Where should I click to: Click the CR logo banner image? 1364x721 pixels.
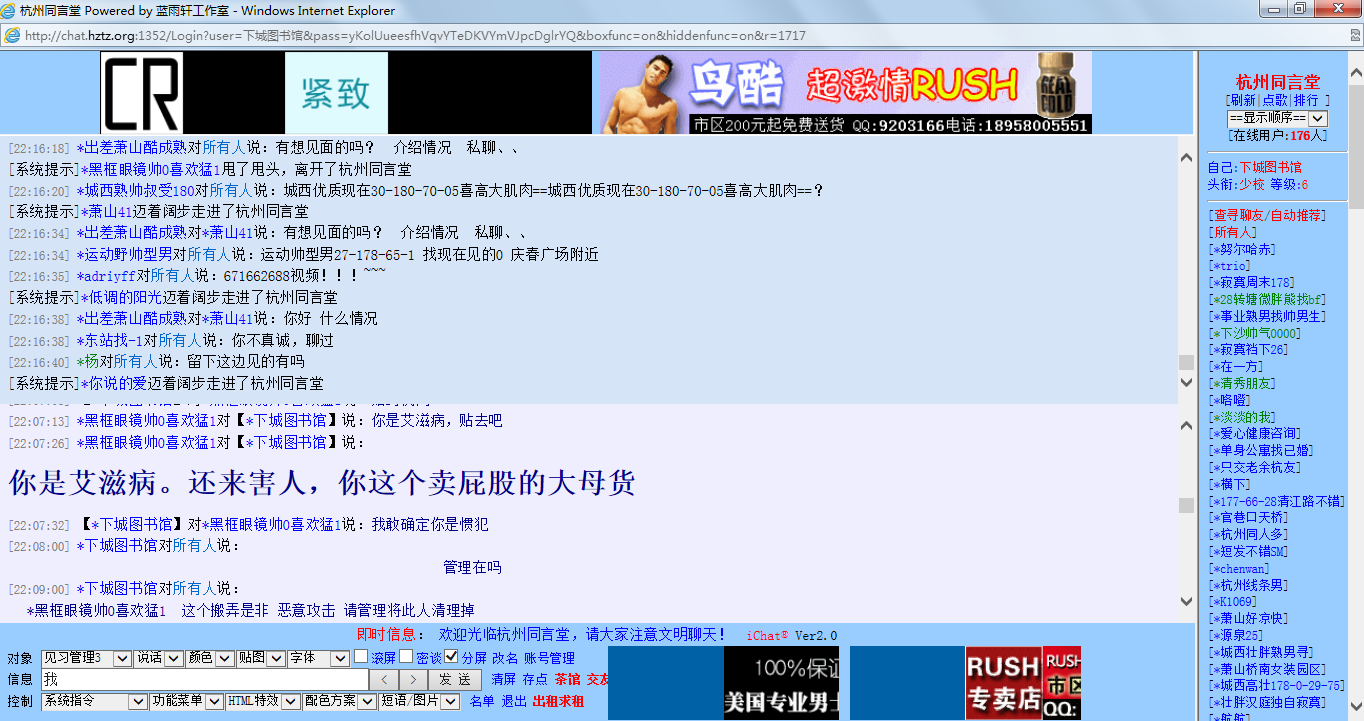coord(142,93)
